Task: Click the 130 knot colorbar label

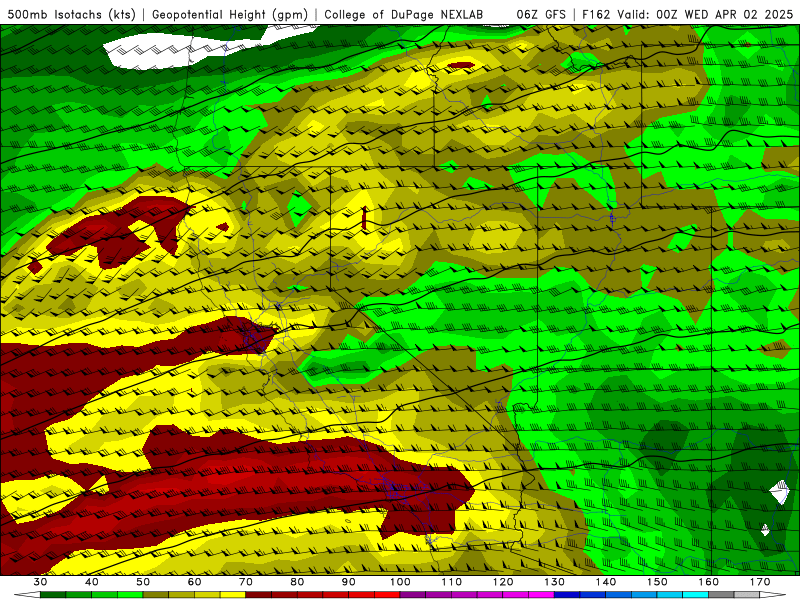Action: [x=555, y=582]
